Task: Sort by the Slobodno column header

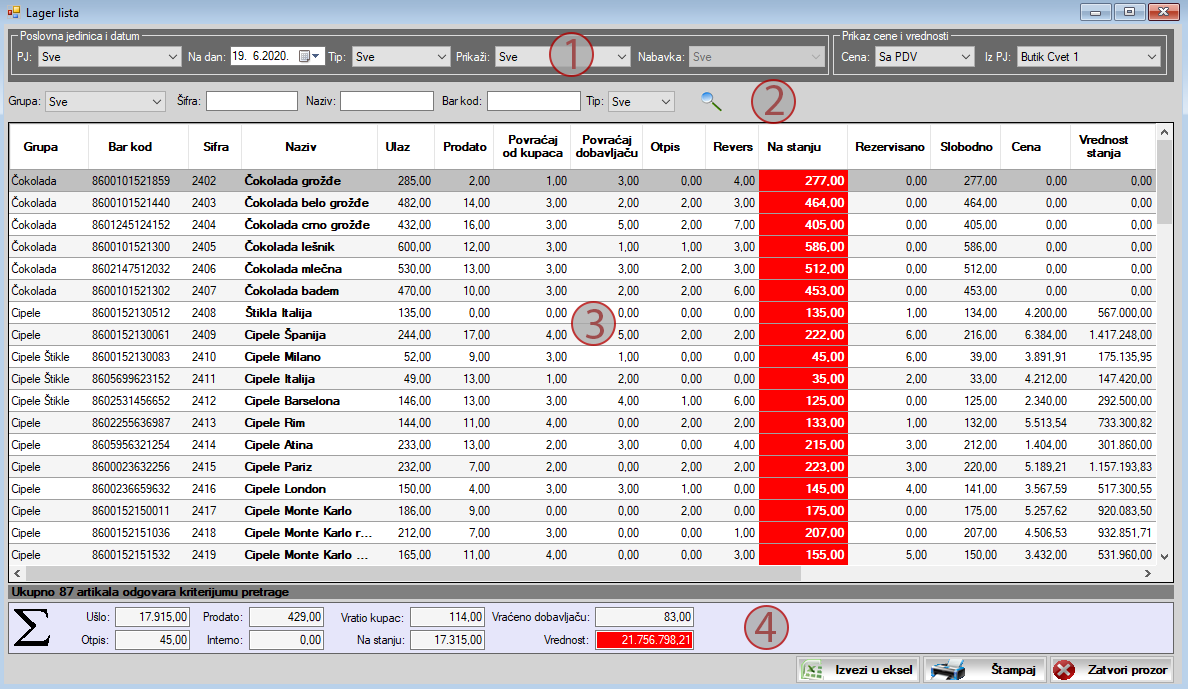Action: tap(966, 147)
